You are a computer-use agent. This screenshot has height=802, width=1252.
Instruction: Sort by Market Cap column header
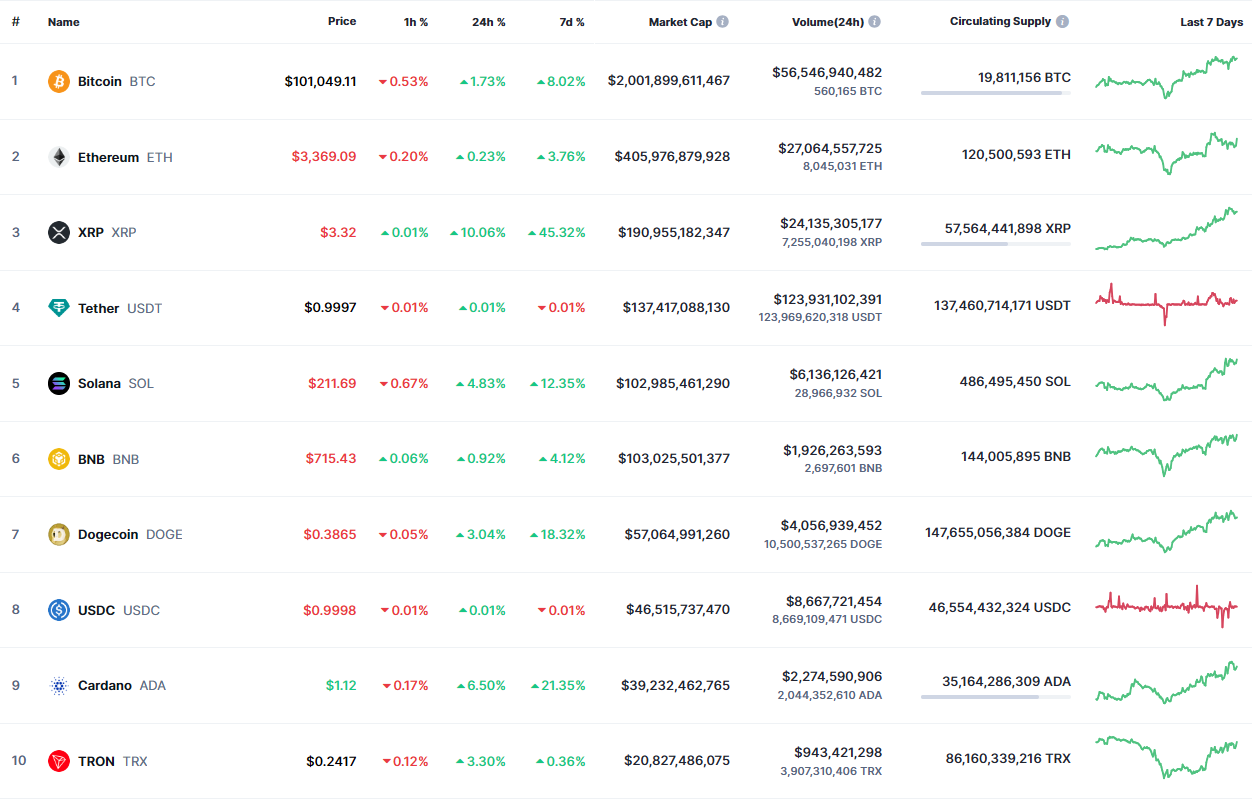click(680, 21)
